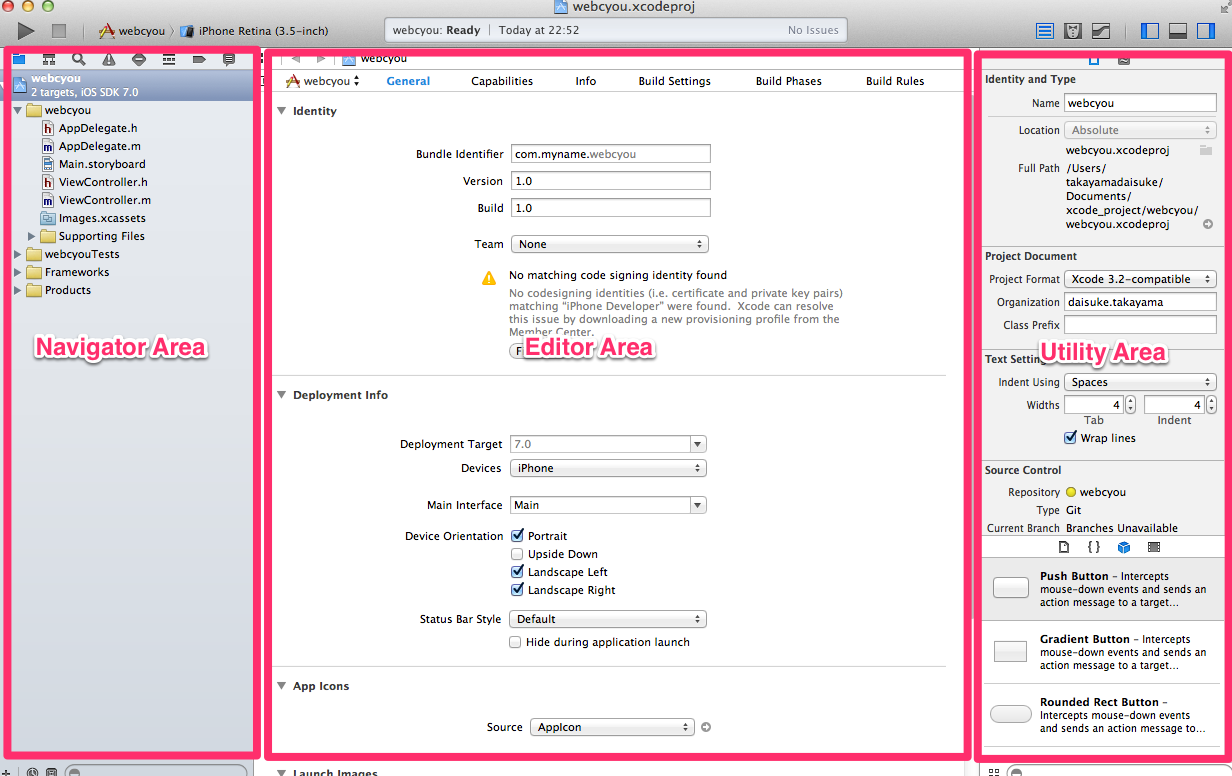Show the Object library cube icon
Viewport: 1232px width, 776px height.
pos(1124,547)
